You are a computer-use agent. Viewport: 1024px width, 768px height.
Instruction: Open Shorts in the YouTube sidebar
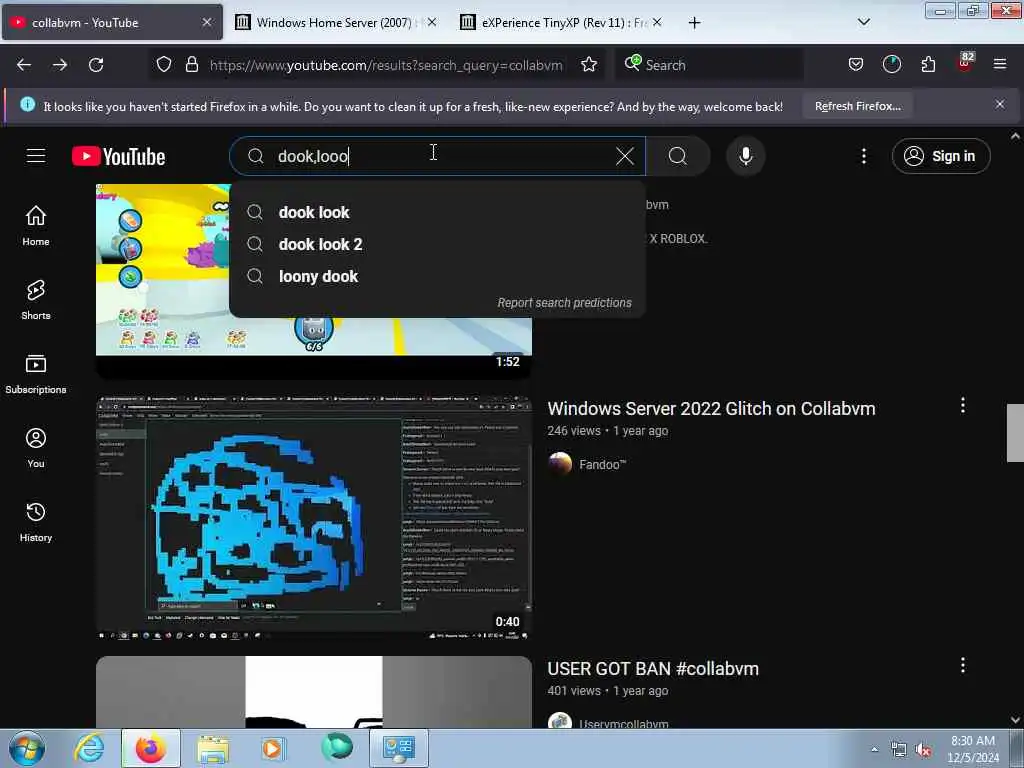(36, 300)
